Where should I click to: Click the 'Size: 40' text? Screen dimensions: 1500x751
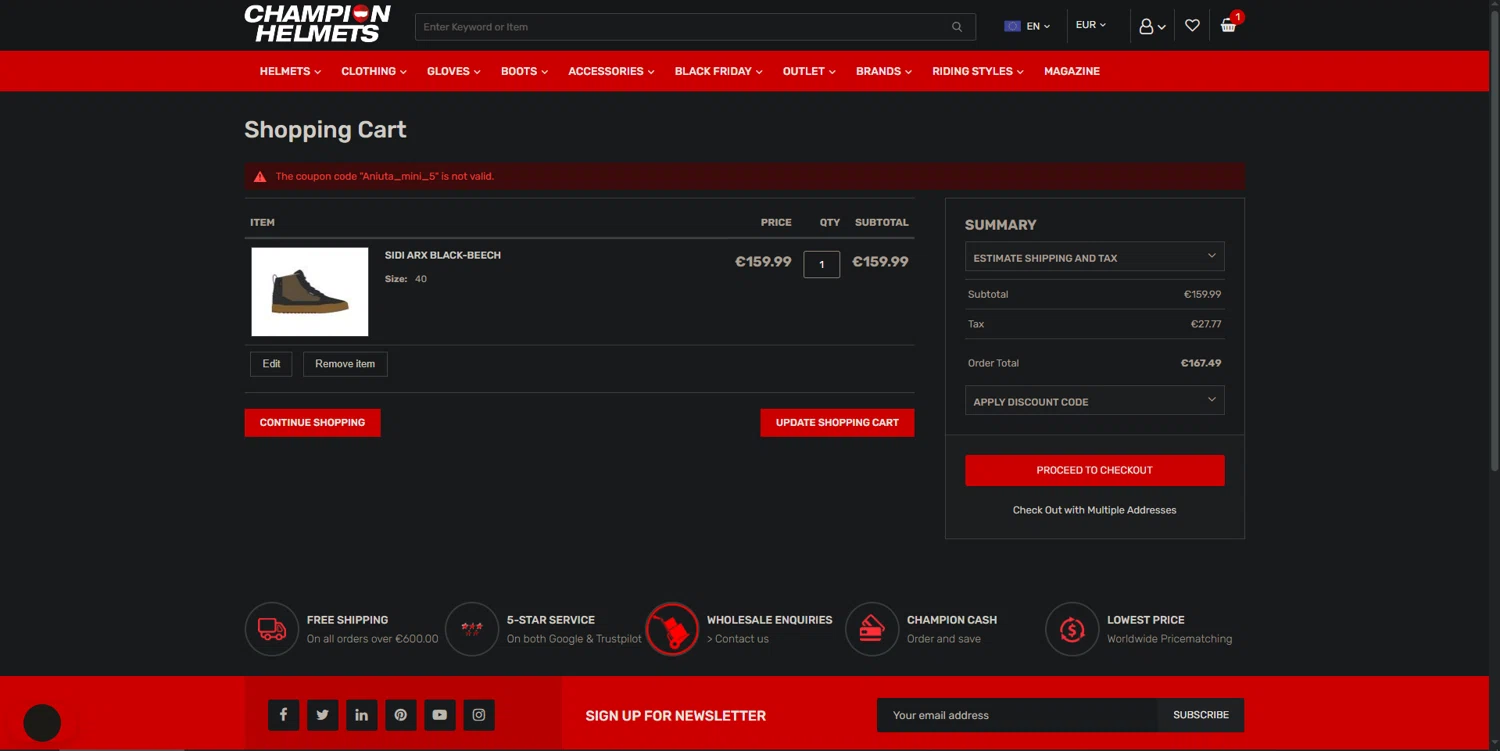click(x=406, y=279)
